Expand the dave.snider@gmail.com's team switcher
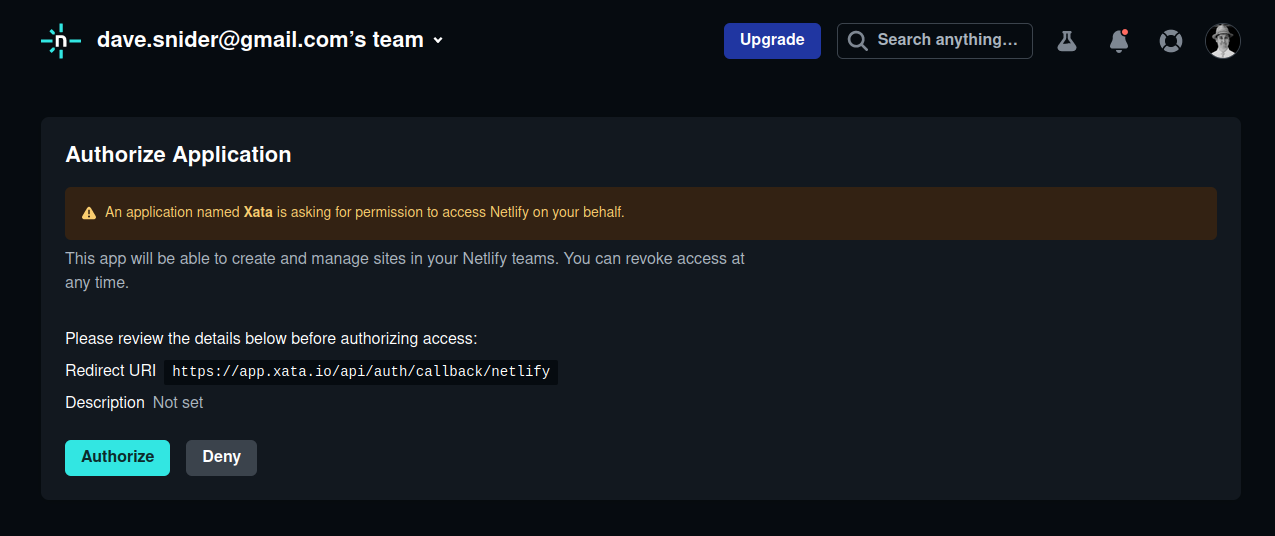 point(270,40)
